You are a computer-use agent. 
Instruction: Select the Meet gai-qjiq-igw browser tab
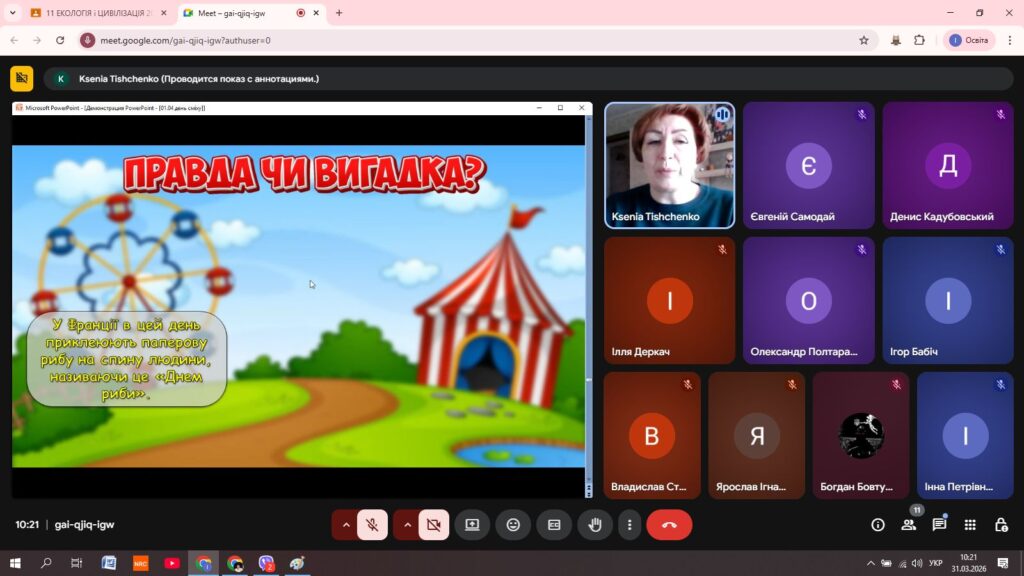tap(240, 13)
